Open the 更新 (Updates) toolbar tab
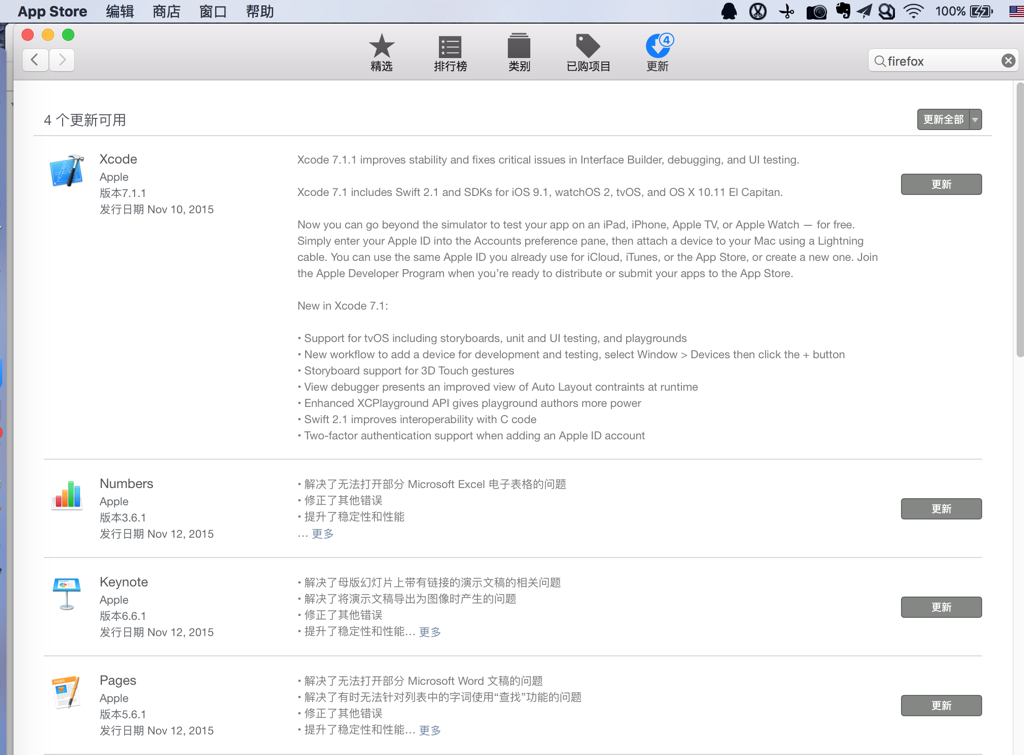This screenshot has width=1024, height=755. click(x=658, y=53)
